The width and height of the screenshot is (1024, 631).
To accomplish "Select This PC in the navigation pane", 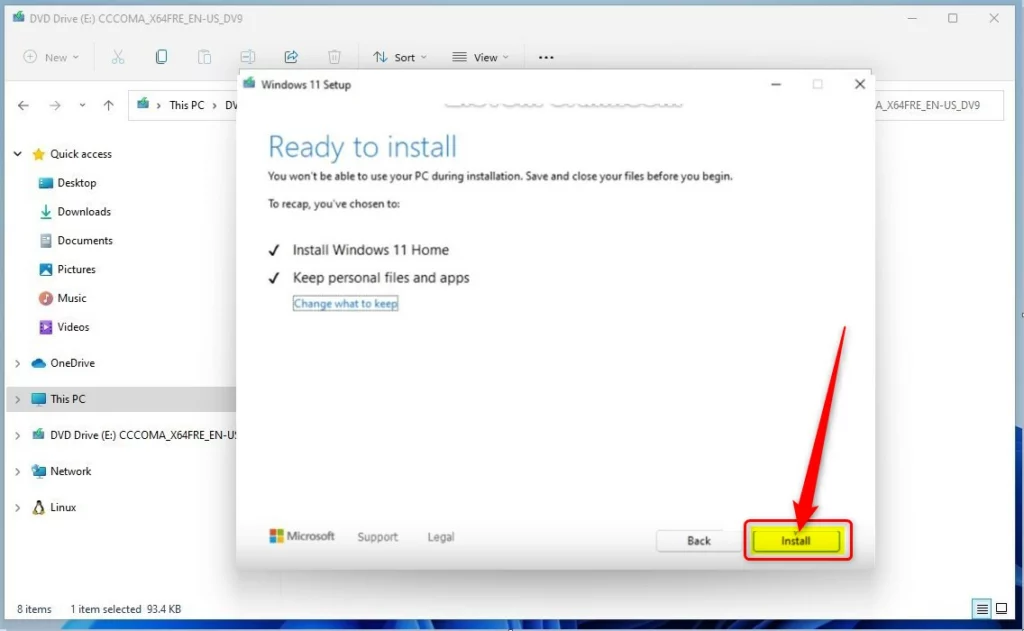I will 68,399.
